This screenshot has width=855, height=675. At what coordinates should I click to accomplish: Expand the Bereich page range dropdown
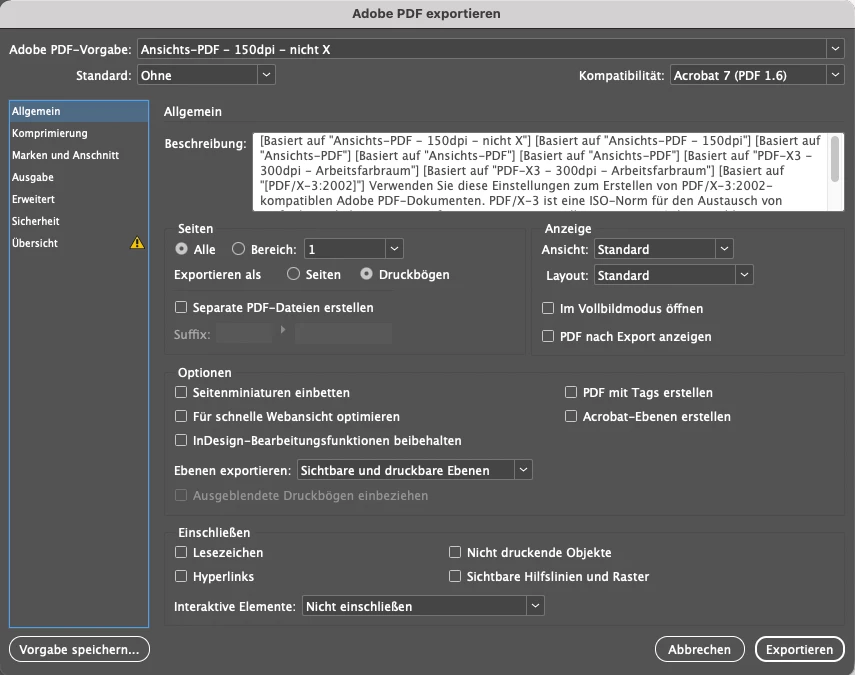tap(394, 249)
